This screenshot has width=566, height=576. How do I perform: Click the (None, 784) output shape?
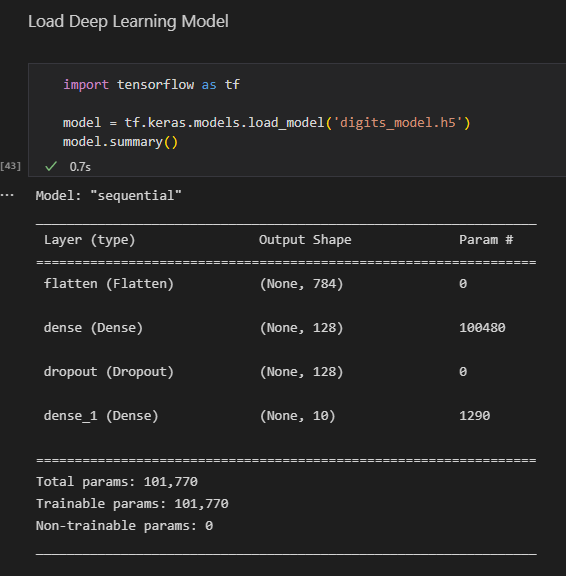pyautogui.click(x=301, y=284)
